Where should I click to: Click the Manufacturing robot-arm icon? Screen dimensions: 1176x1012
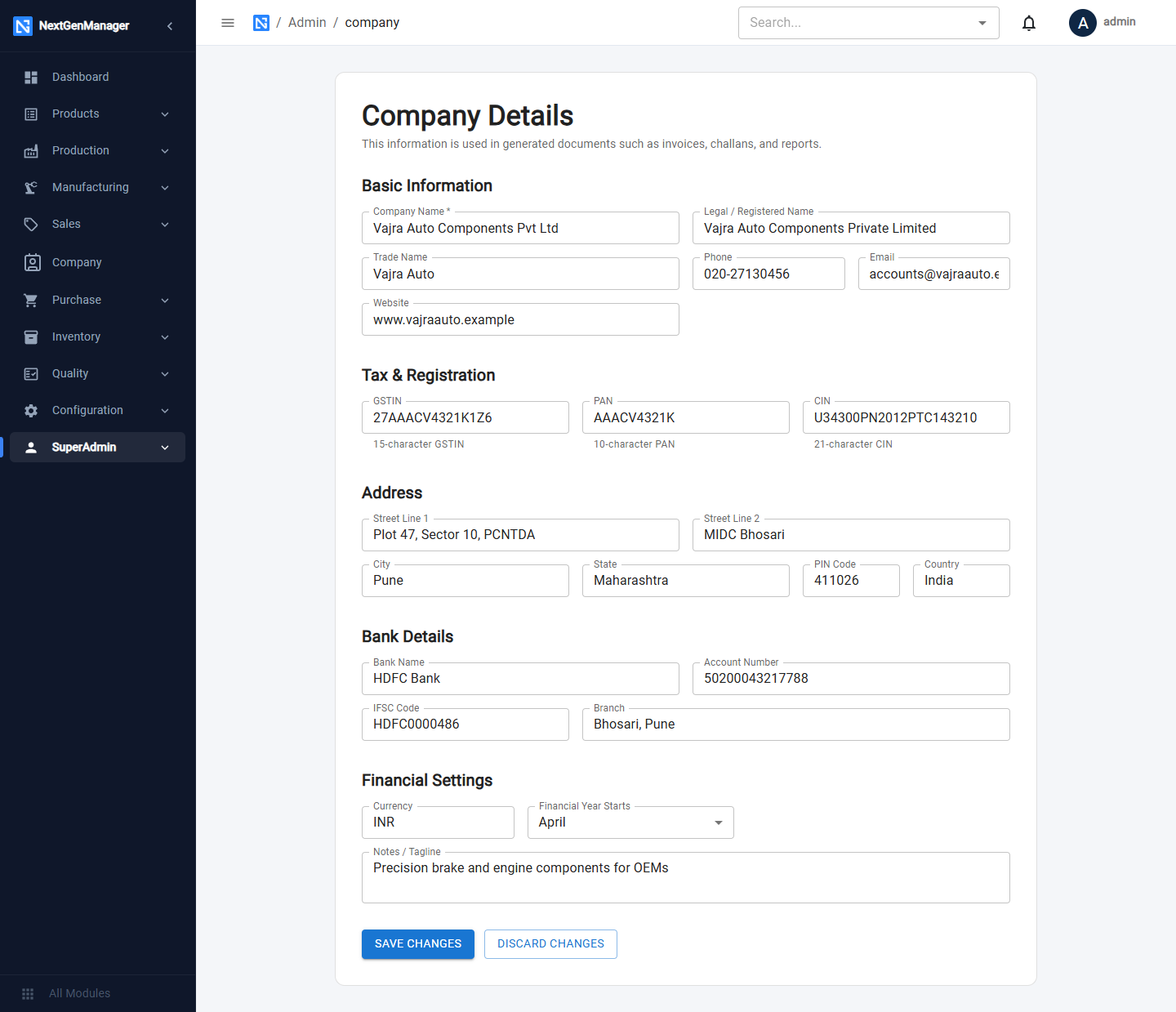tap(31, 188)
